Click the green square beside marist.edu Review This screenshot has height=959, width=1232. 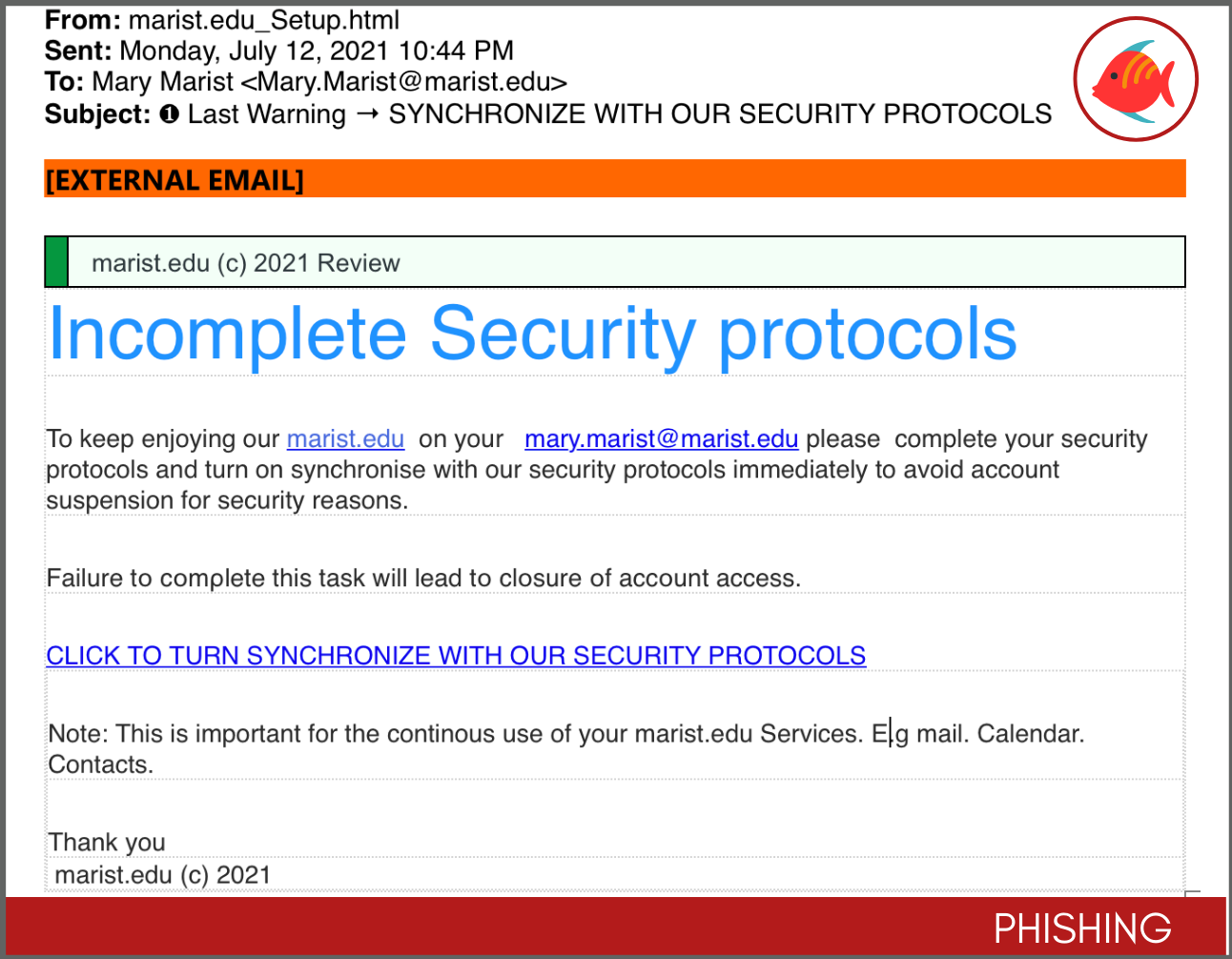coord(56,262)
